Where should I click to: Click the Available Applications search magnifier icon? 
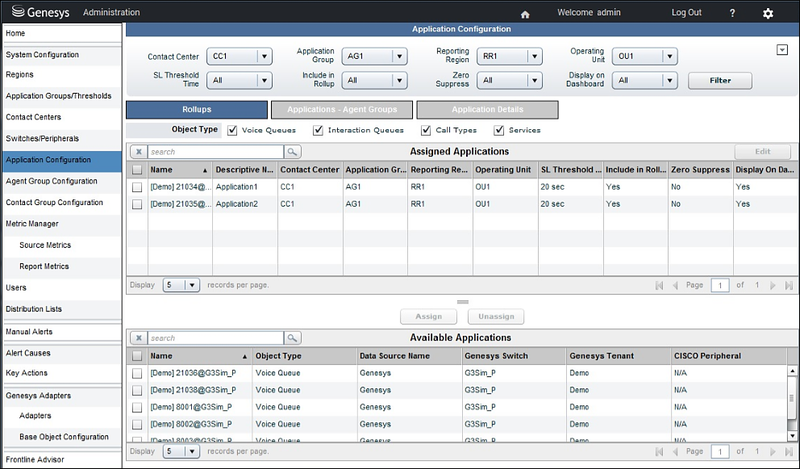(x=292, y=339)
